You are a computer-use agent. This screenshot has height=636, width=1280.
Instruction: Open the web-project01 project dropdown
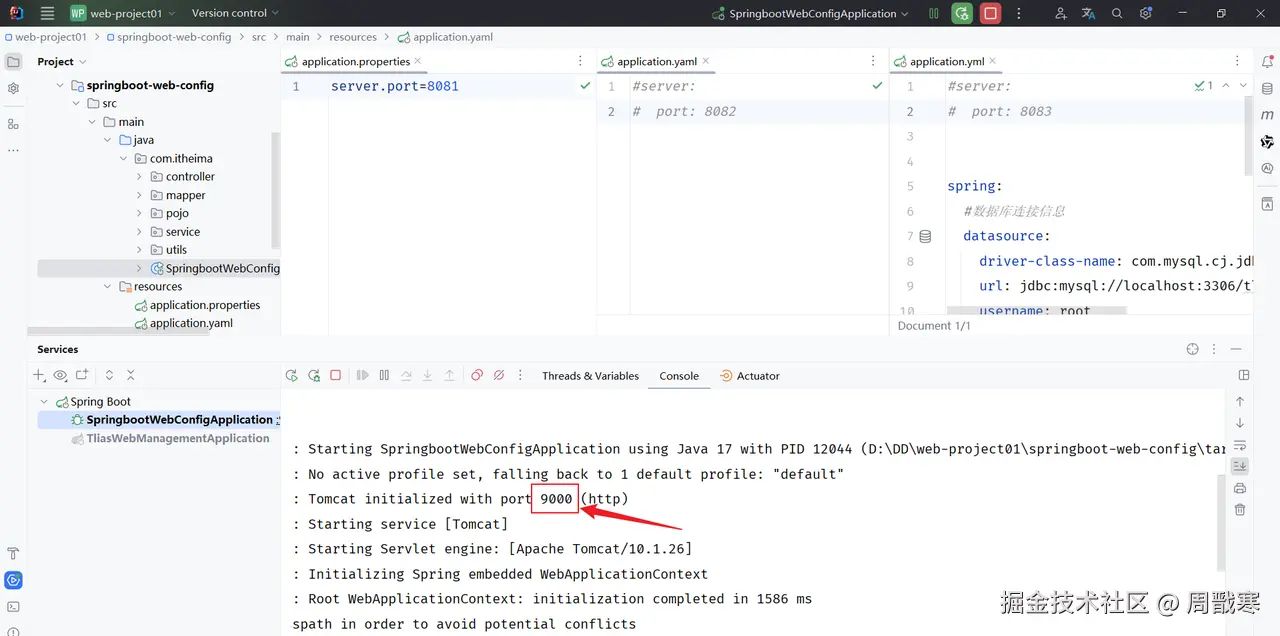122,13
